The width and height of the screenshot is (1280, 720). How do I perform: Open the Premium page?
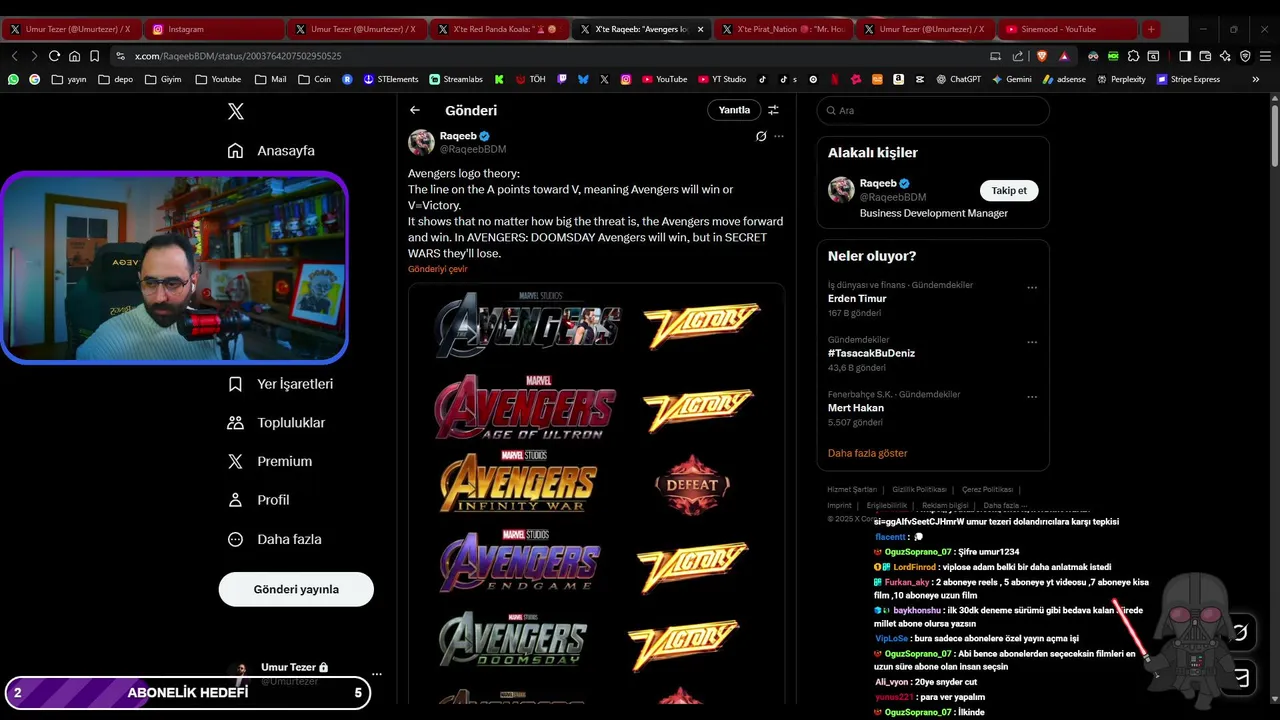270,461
